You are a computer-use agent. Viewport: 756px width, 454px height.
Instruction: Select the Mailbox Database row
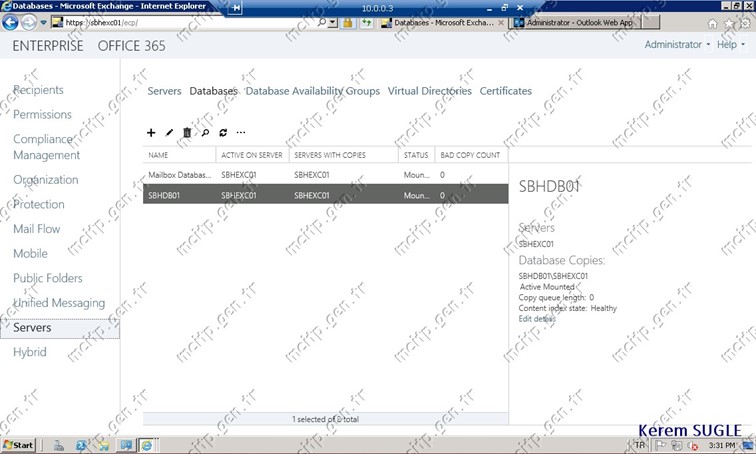(x=325, y=175)
